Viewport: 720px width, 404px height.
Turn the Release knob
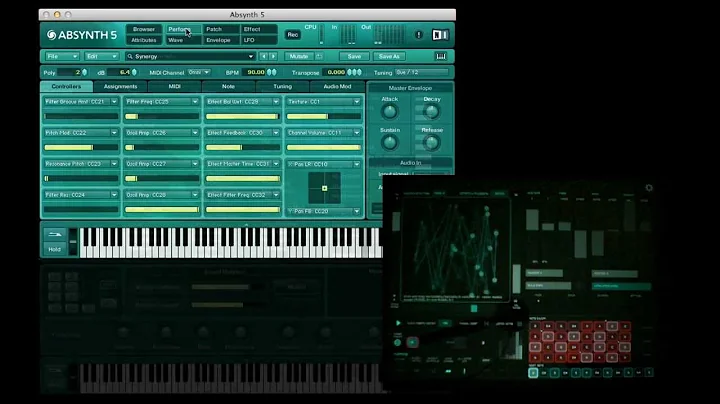tap(431, 142)
